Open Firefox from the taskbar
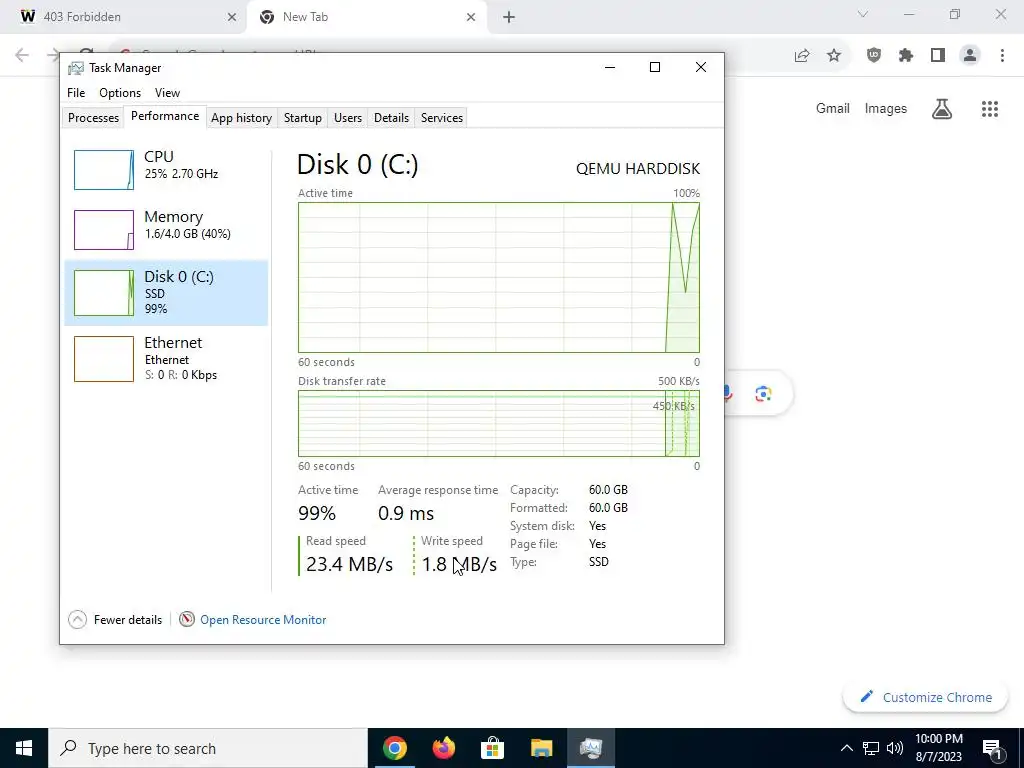 (443, 748)
